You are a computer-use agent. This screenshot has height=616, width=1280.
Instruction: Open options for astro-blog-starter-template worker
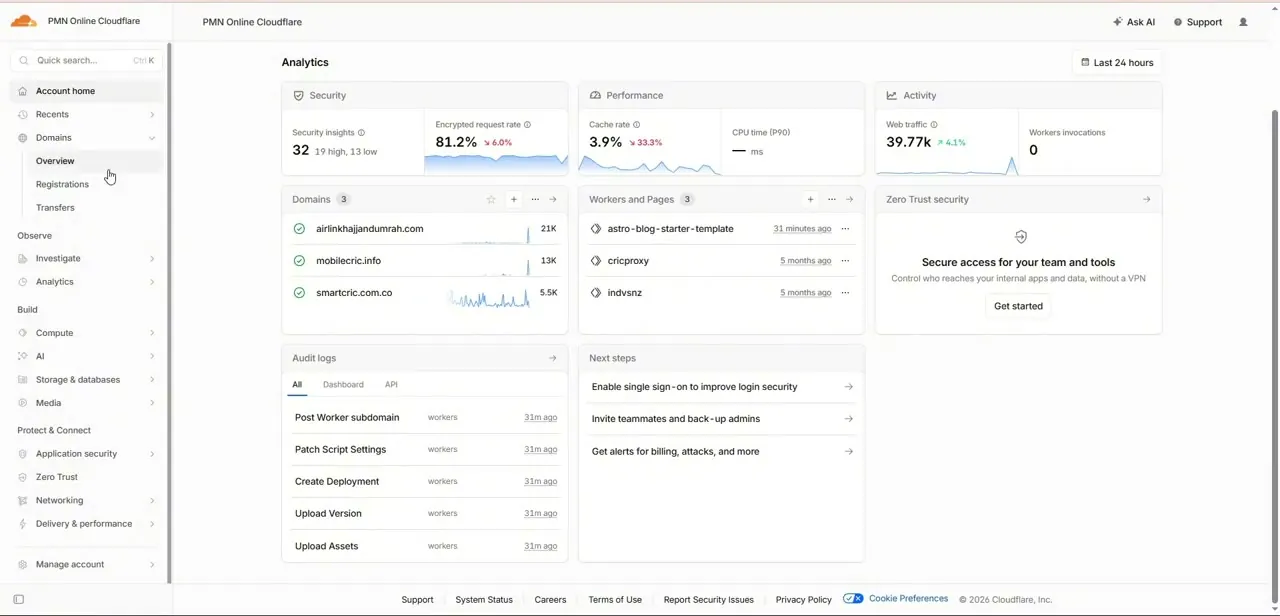846,229
